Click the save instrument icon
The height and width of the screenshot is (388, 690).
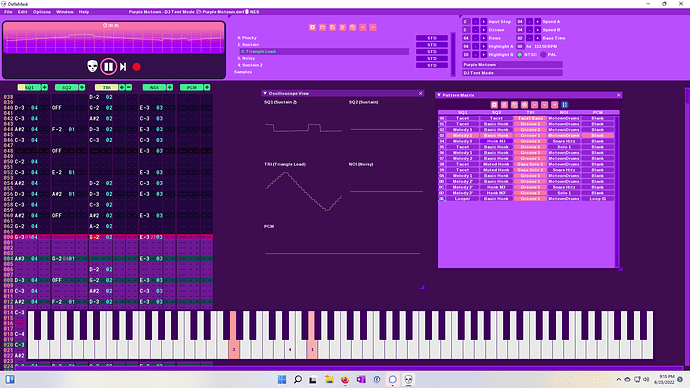pyautogui.click(x=333, y=27)
